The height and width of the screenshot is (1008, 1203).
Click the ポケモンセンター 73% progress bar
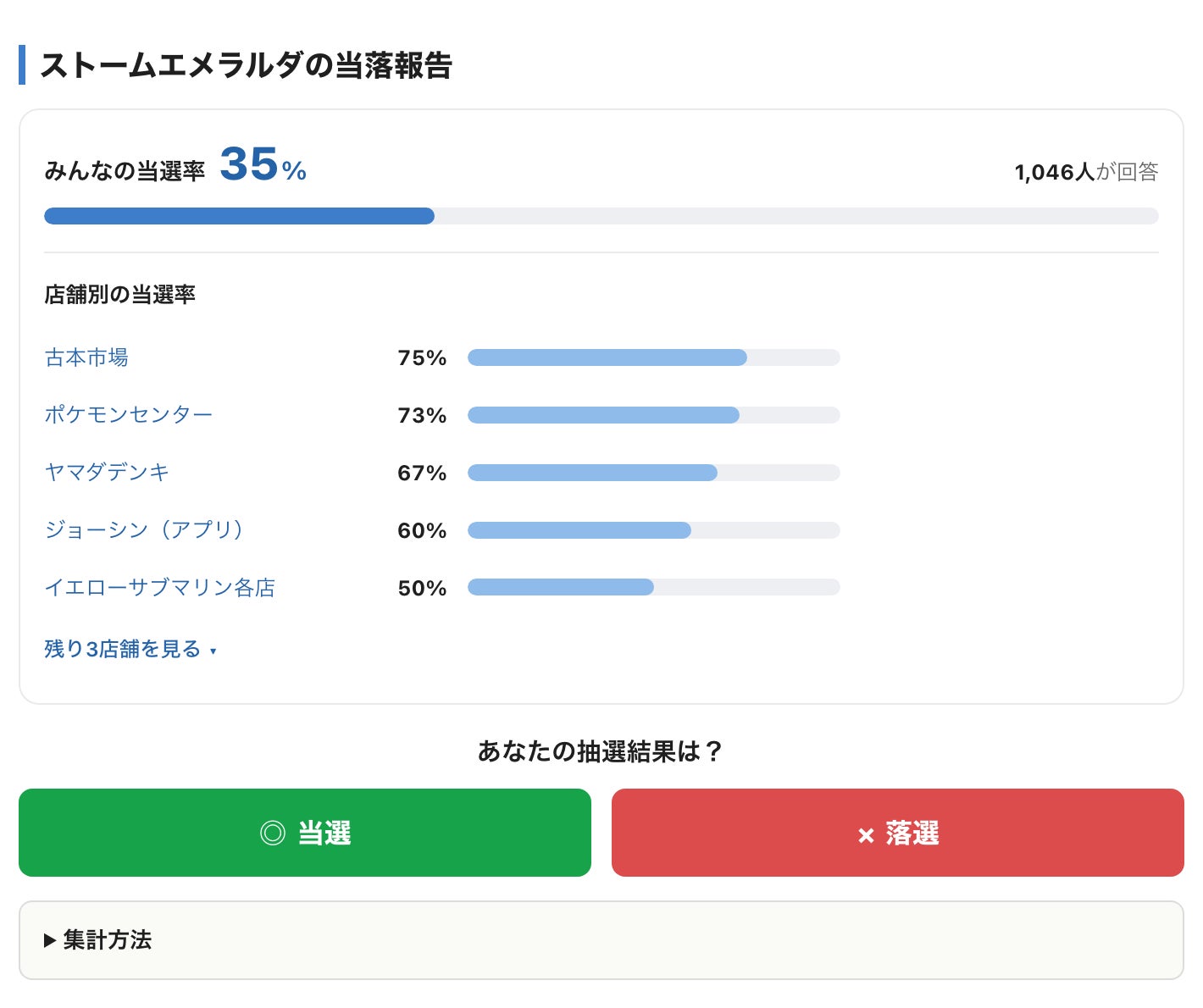click(x=654, y=415)
